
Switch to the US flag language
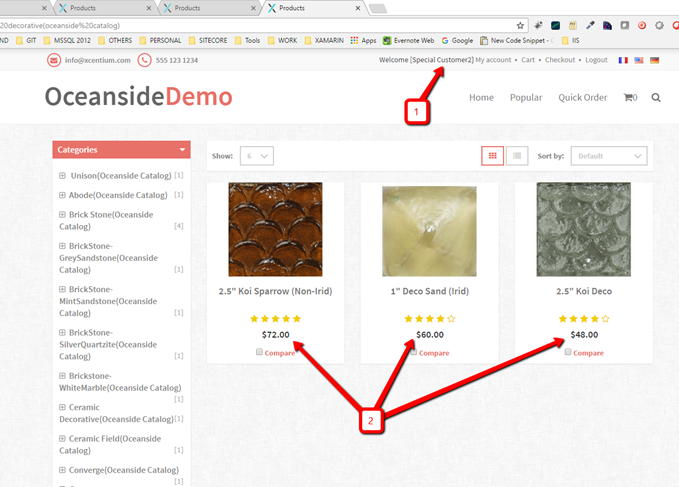click(639, 60)
